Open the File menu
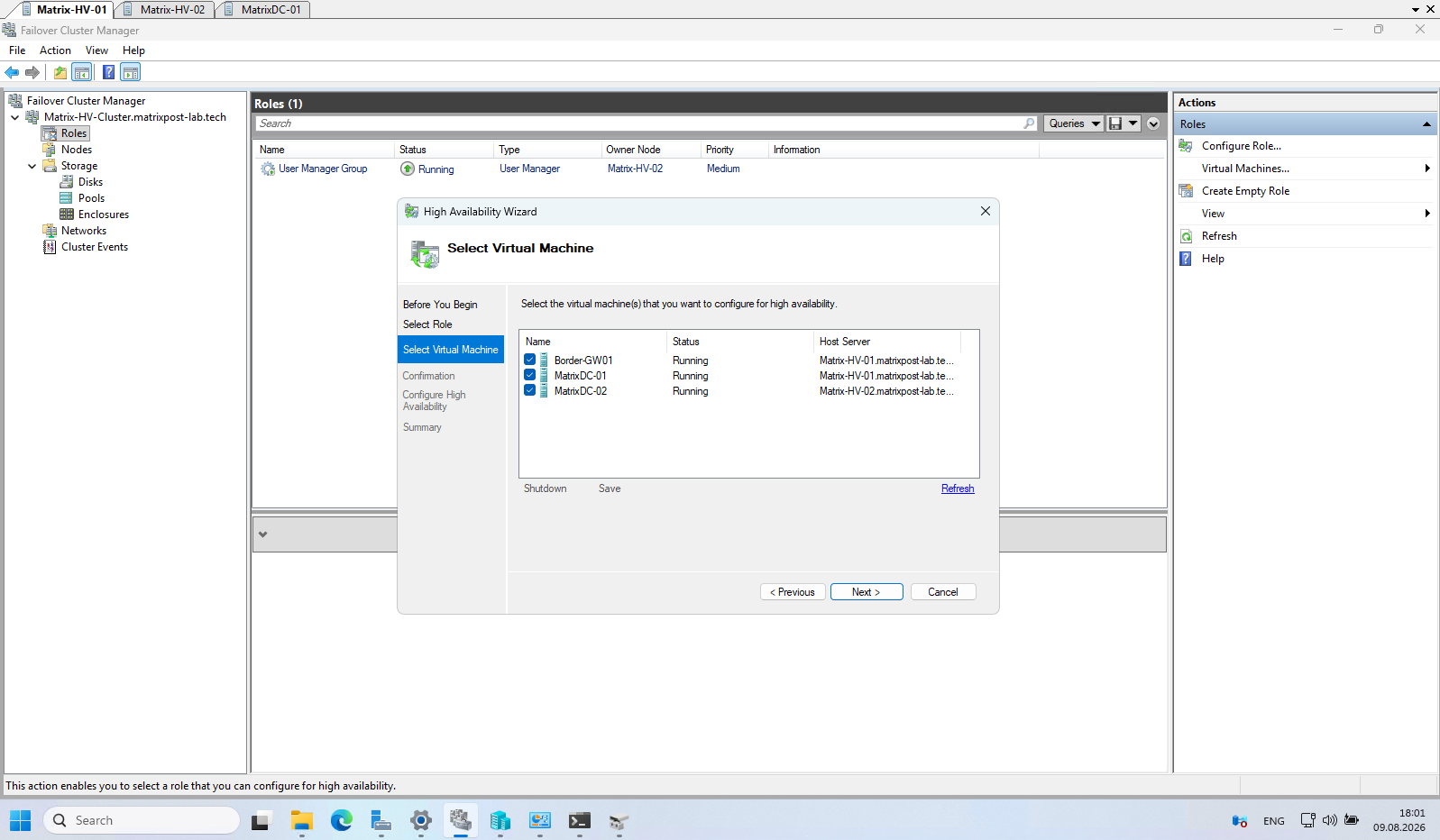Screen dimensions: 1440x840 coord(17,50)
